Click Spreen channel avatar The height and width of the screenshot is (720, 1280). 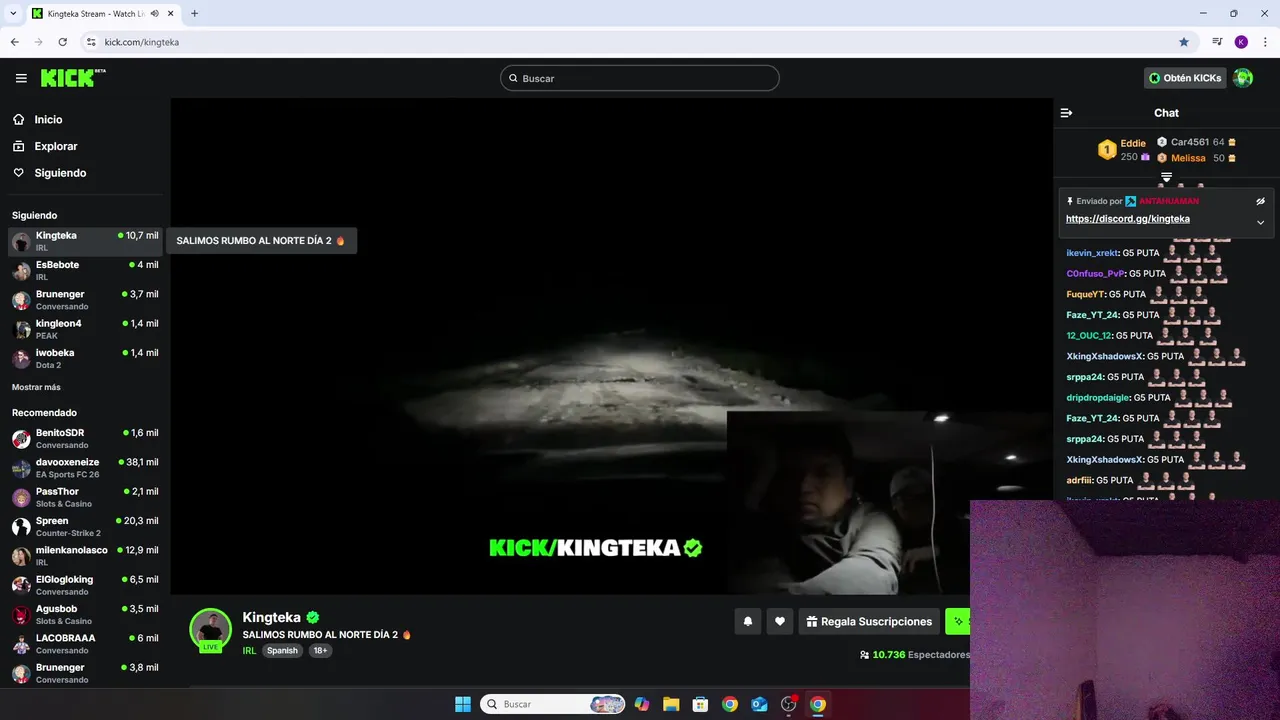tap(21, 527)
